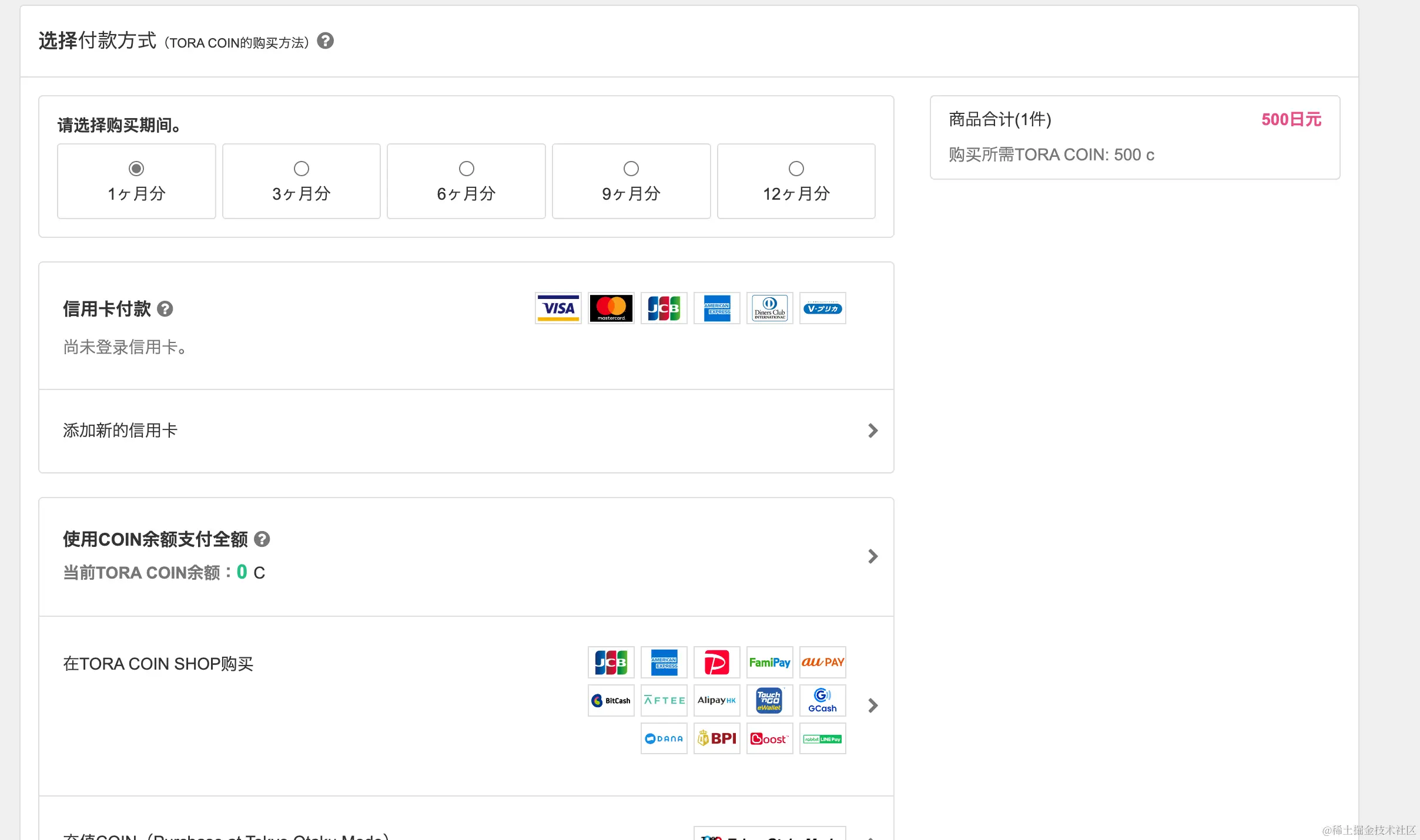The image size is (1420, 840).
Task: Click 添加新的信用卡 text link
Action: (120, 431)
